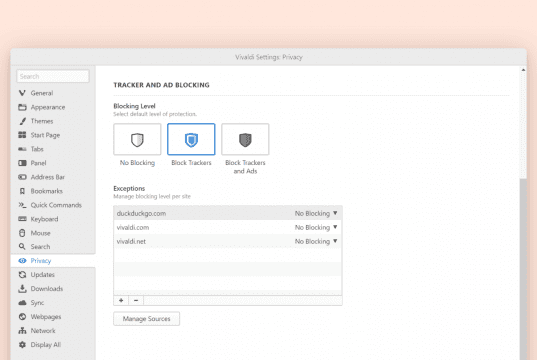Screen dimensions: 537x360
Task: Open Updates settings label
Action: tap(42, 275)
